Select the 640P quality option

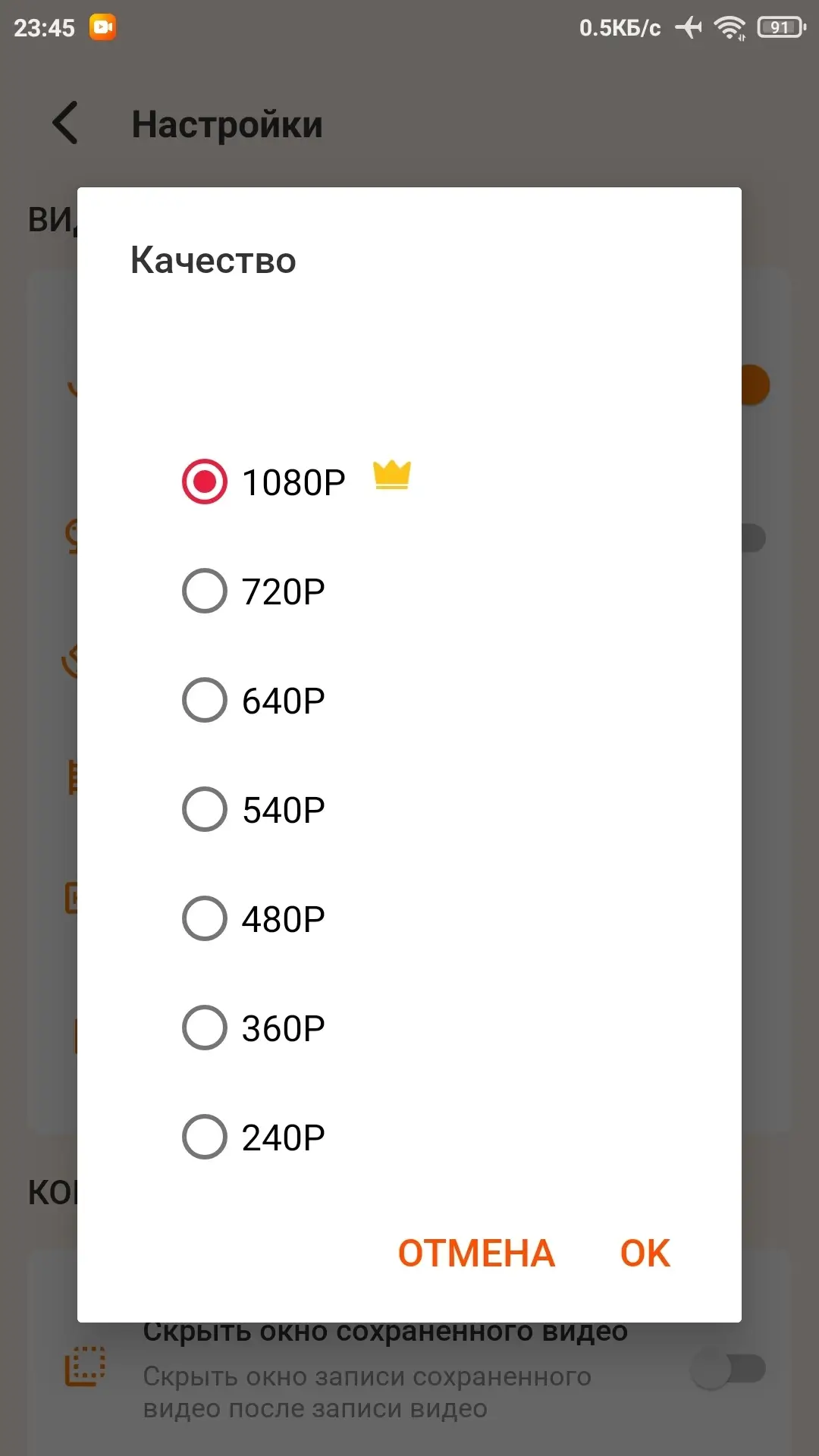click(205, 700)
